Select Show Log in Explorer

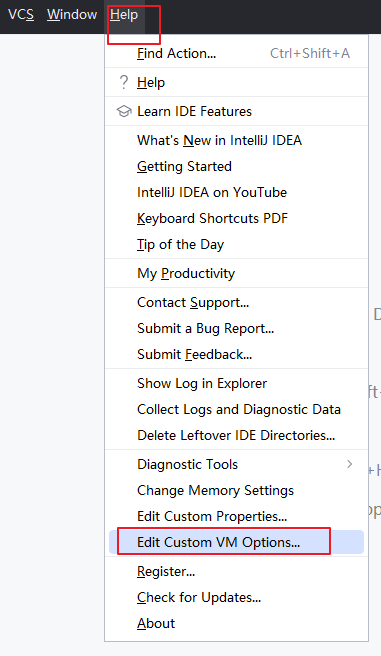(236, 383)
